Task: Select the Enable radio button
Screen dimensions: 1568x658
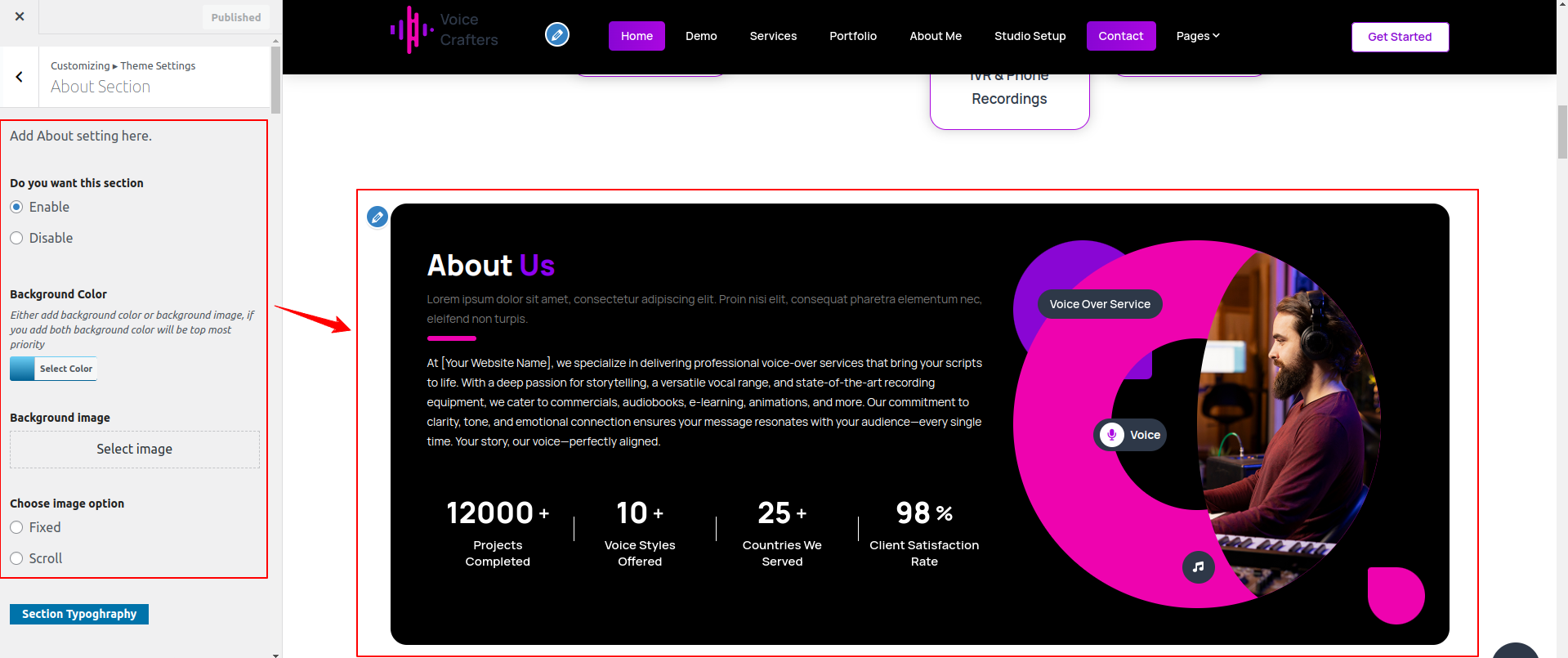Action: tap(16, 208)
